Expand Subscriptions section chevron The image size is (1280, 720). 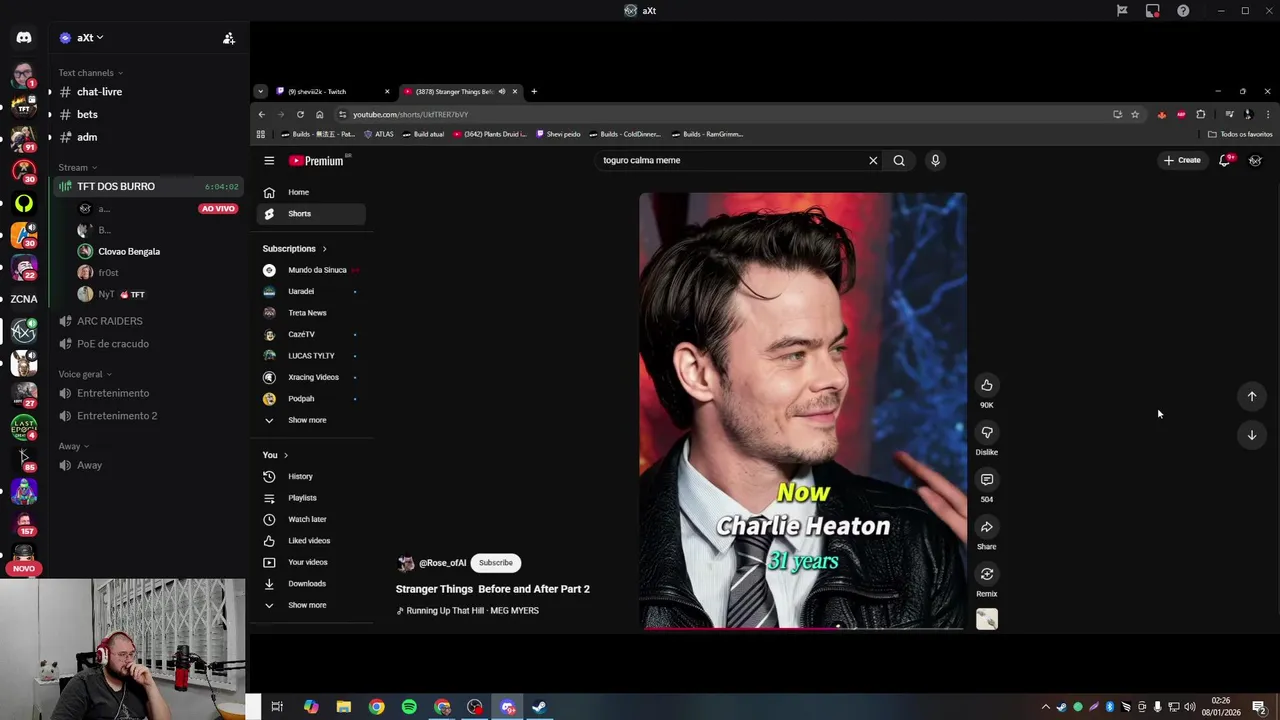click(x=324, y=249)
